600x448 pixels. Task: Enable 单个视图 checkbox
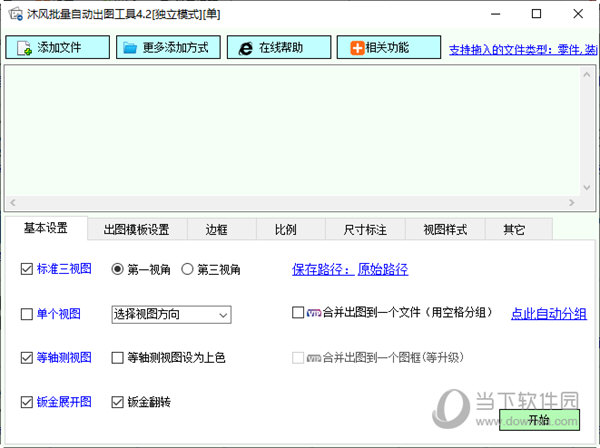(27, 314)
